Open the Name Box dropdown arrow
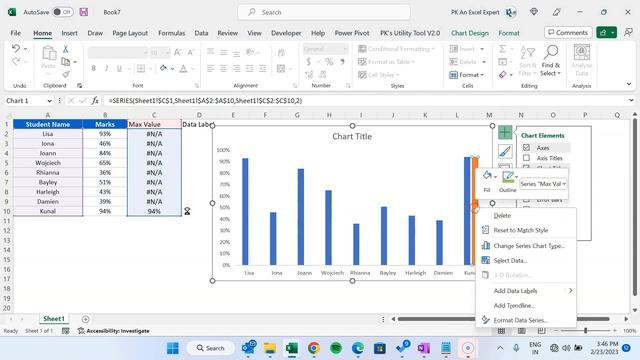Screen dimensions: 640x360 [49, 101]
